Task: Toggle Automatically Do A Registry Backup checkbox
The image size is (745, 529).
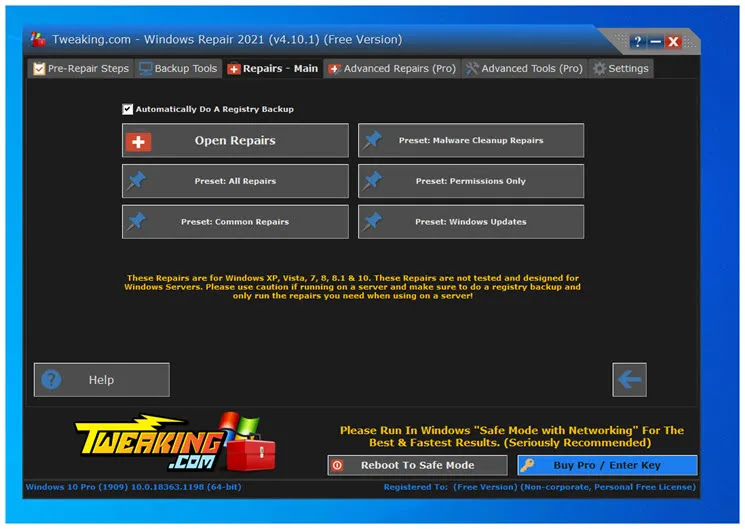Action: [127, 109]
